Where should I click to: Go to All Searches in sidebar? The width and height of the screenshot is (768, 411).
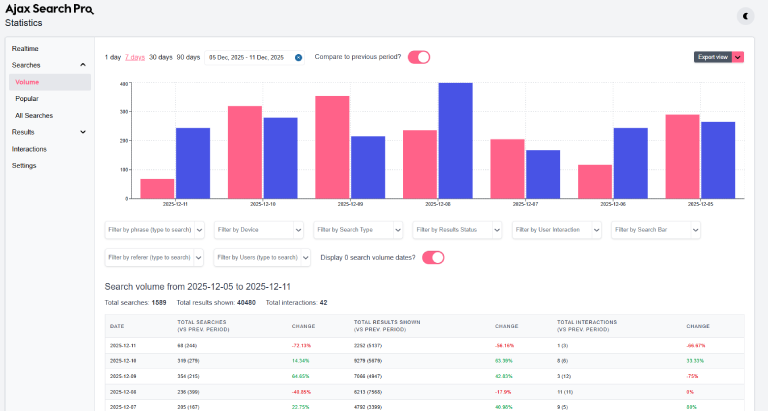pyautogui.click(x=34, y=115)
